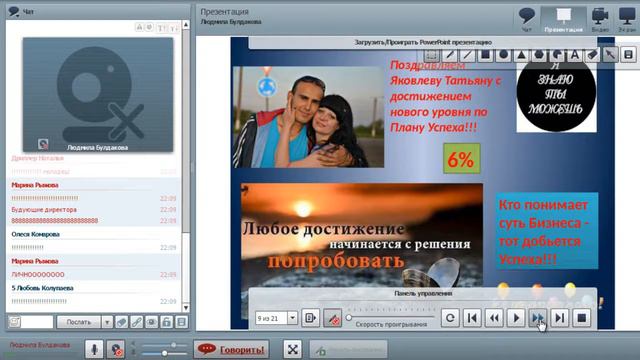Click chat message 'Будующие директора'
The width and height of the screenshot is (640, 360).
click(44, 210)
